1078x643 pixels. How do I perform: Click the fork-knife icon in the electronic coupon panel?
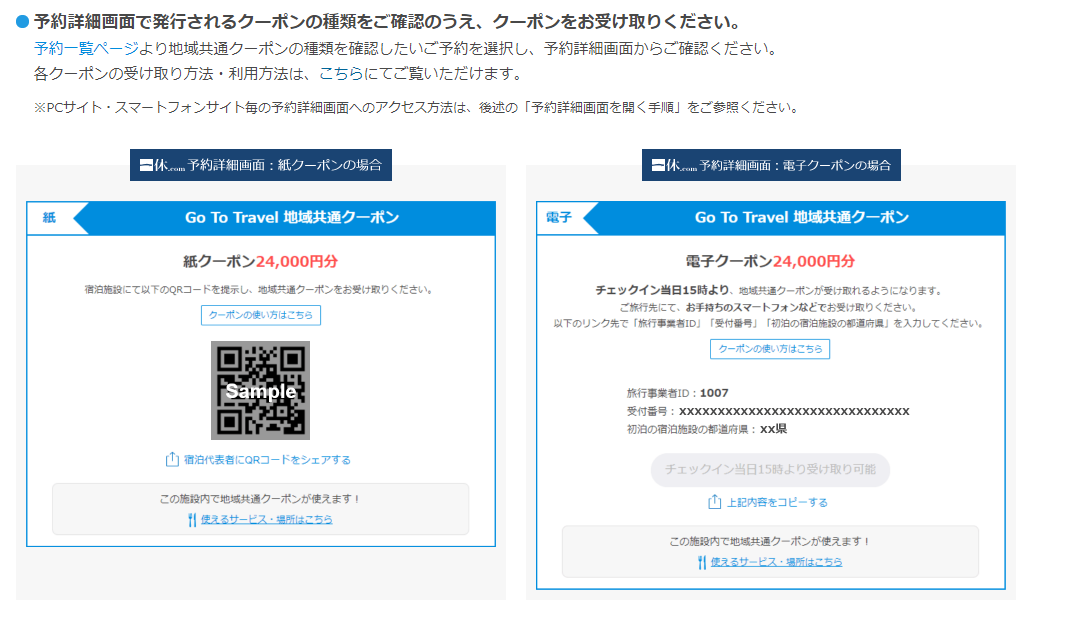tap(701, 563)
